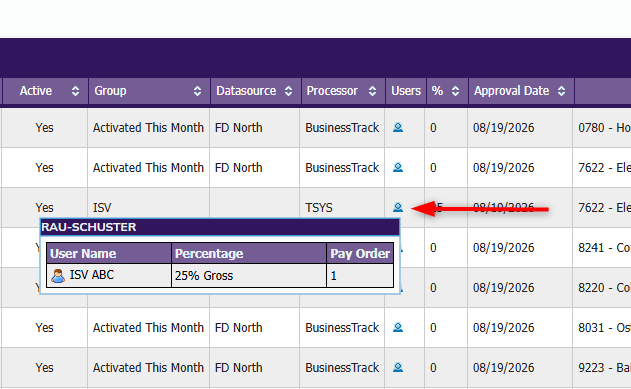The height and width of the screenshot is (389, 631).
Task: Click the RAU-SCHUSTER popup title bar
Action: pos(220,227)
